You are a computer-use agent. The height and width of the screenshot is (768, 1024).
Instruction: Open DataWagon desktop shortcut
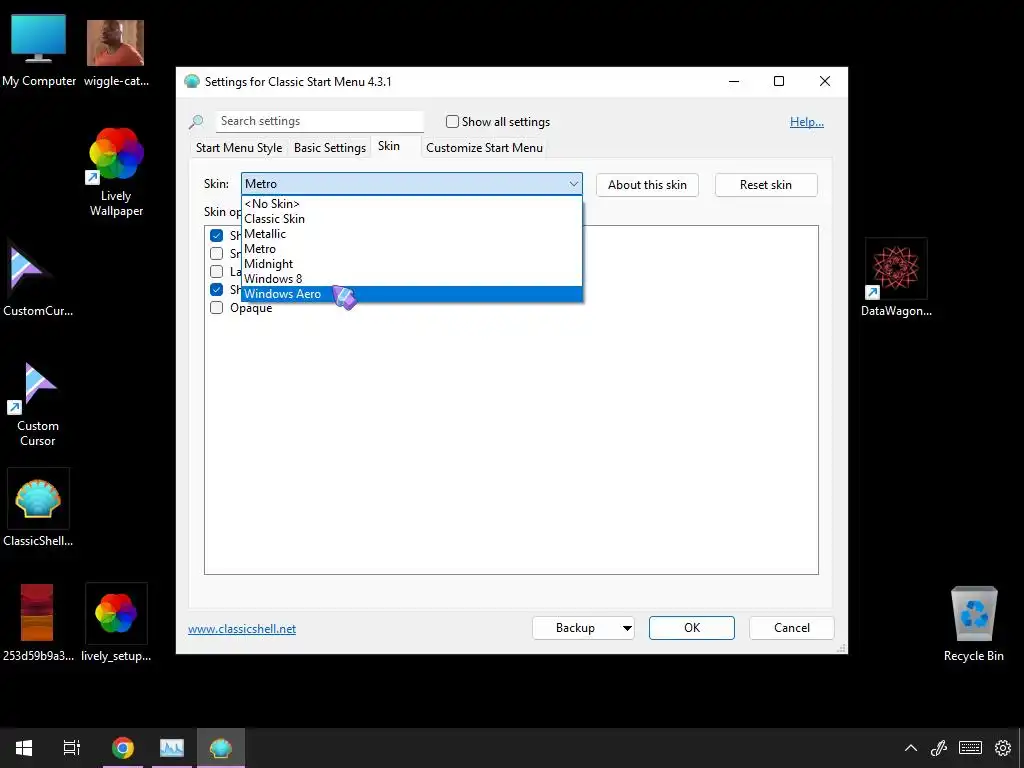896,278
